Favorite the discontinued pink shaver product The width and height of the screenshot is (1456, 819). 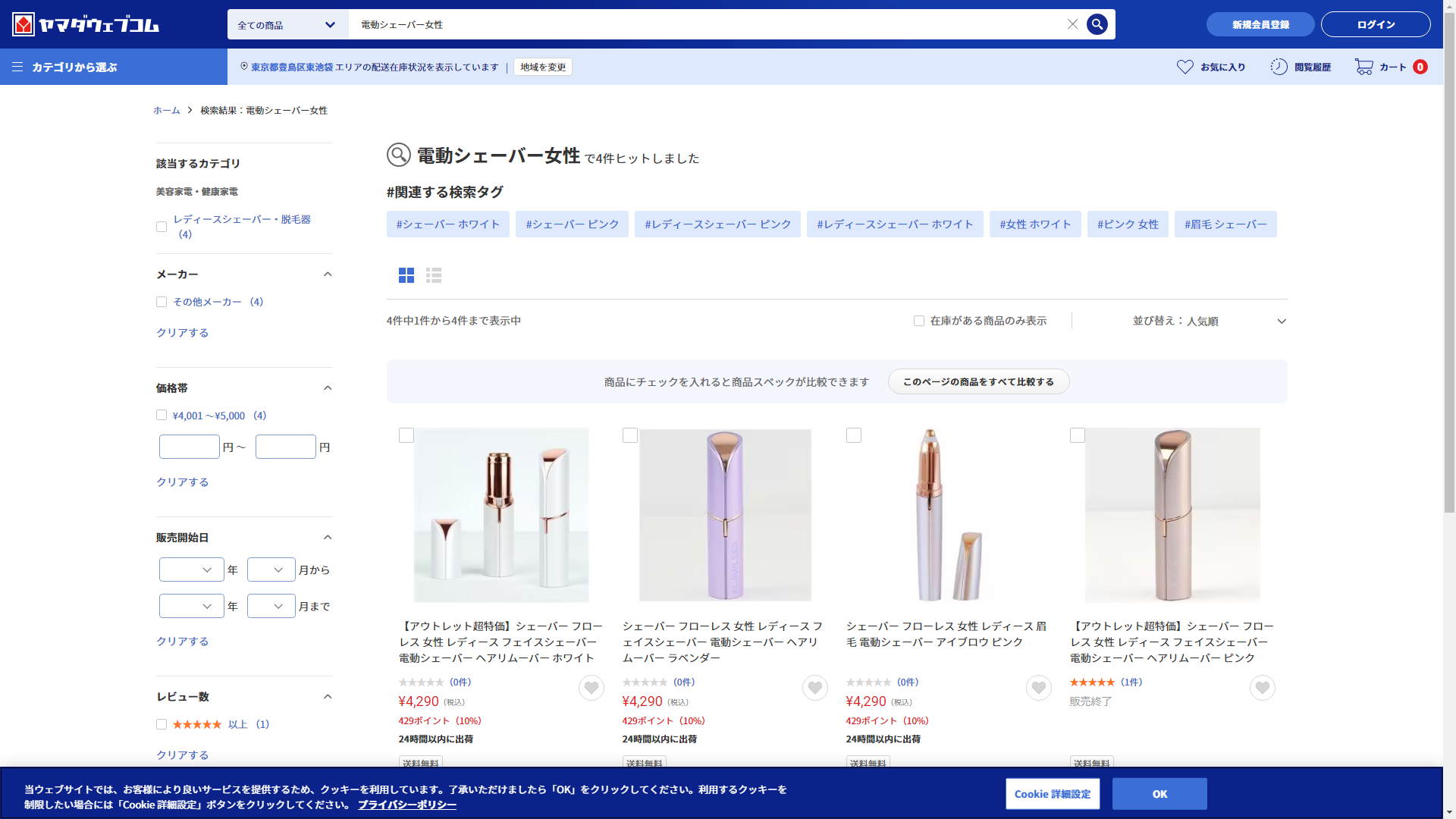1263,688
